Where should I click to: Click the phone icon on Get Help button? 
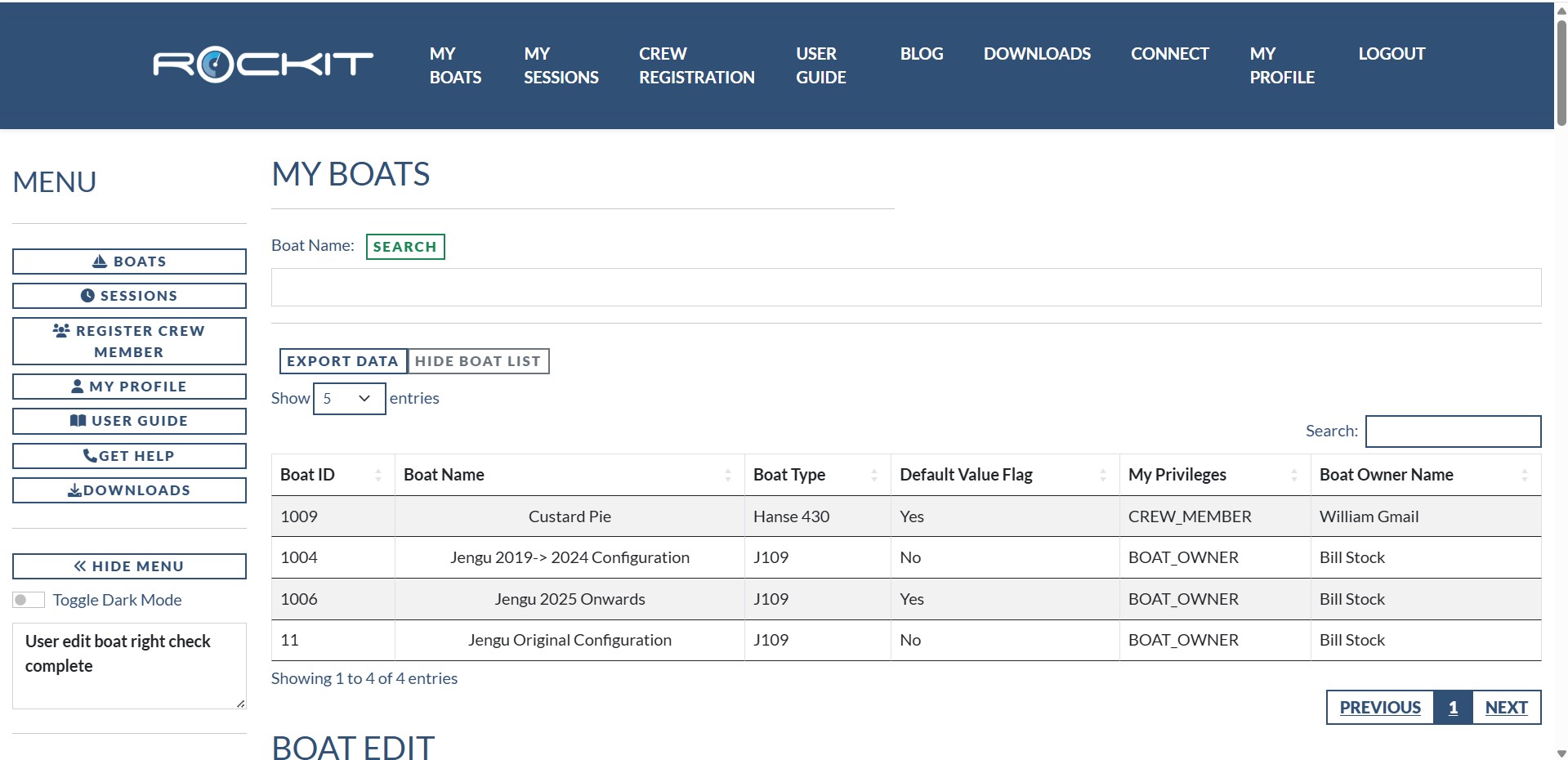90,456
